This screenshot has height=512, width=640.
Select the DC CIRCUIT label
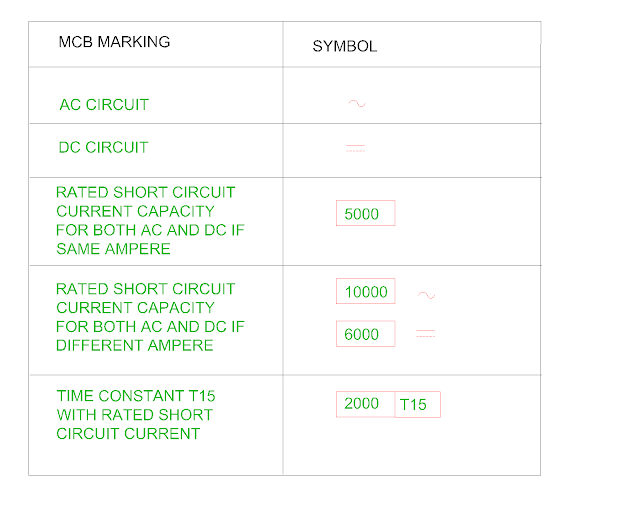(103, 147)
